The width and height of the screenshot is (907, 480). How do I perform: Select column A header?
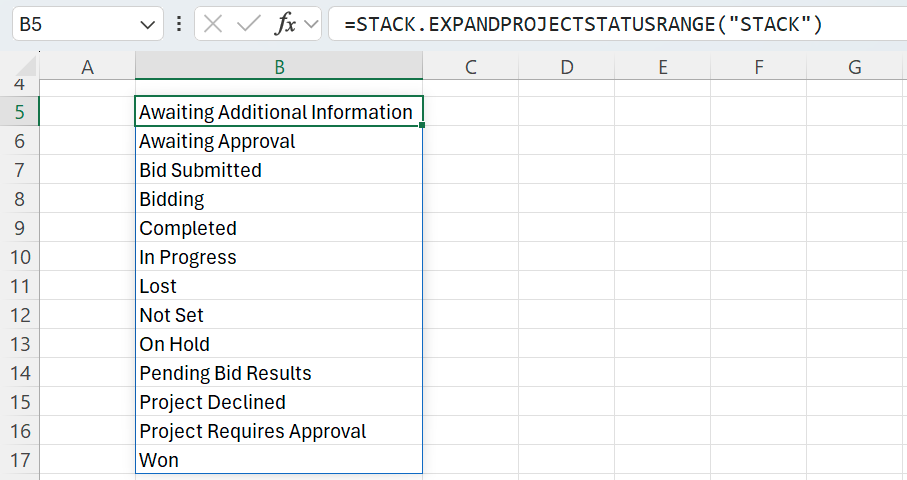click(87, 67)
